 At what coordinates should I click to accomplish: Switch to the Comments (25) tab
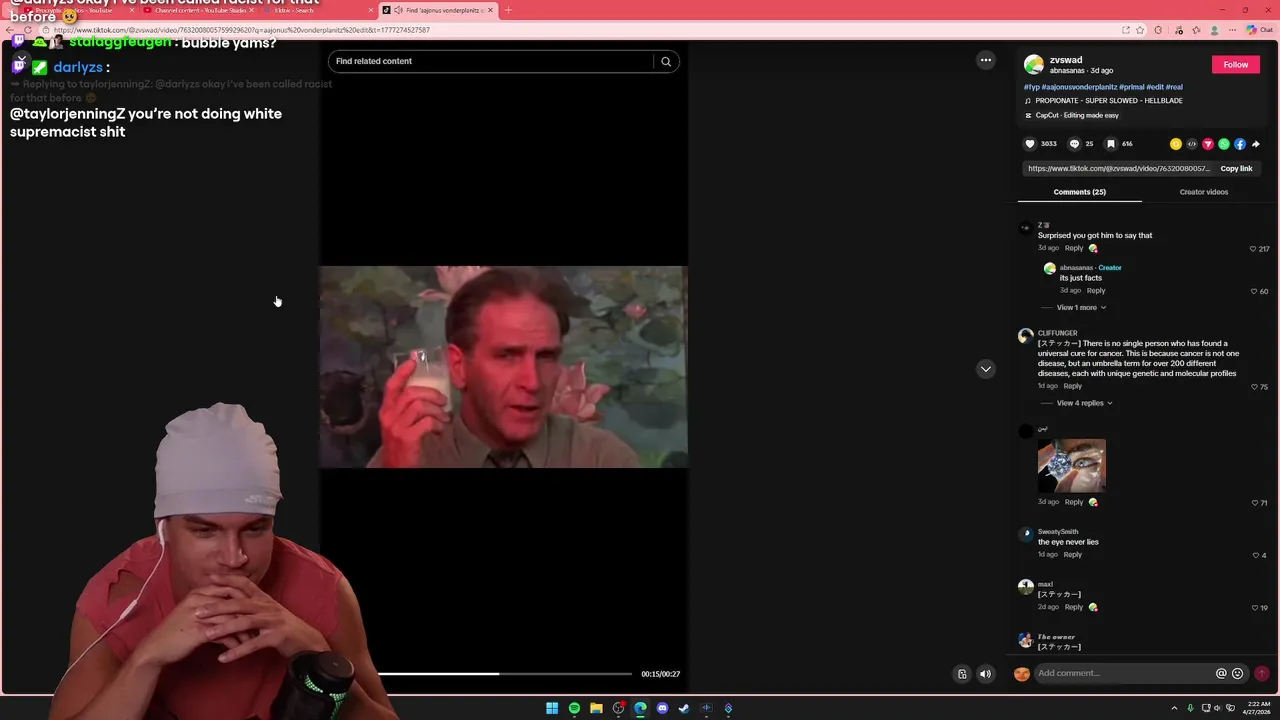pos(1079,192)
